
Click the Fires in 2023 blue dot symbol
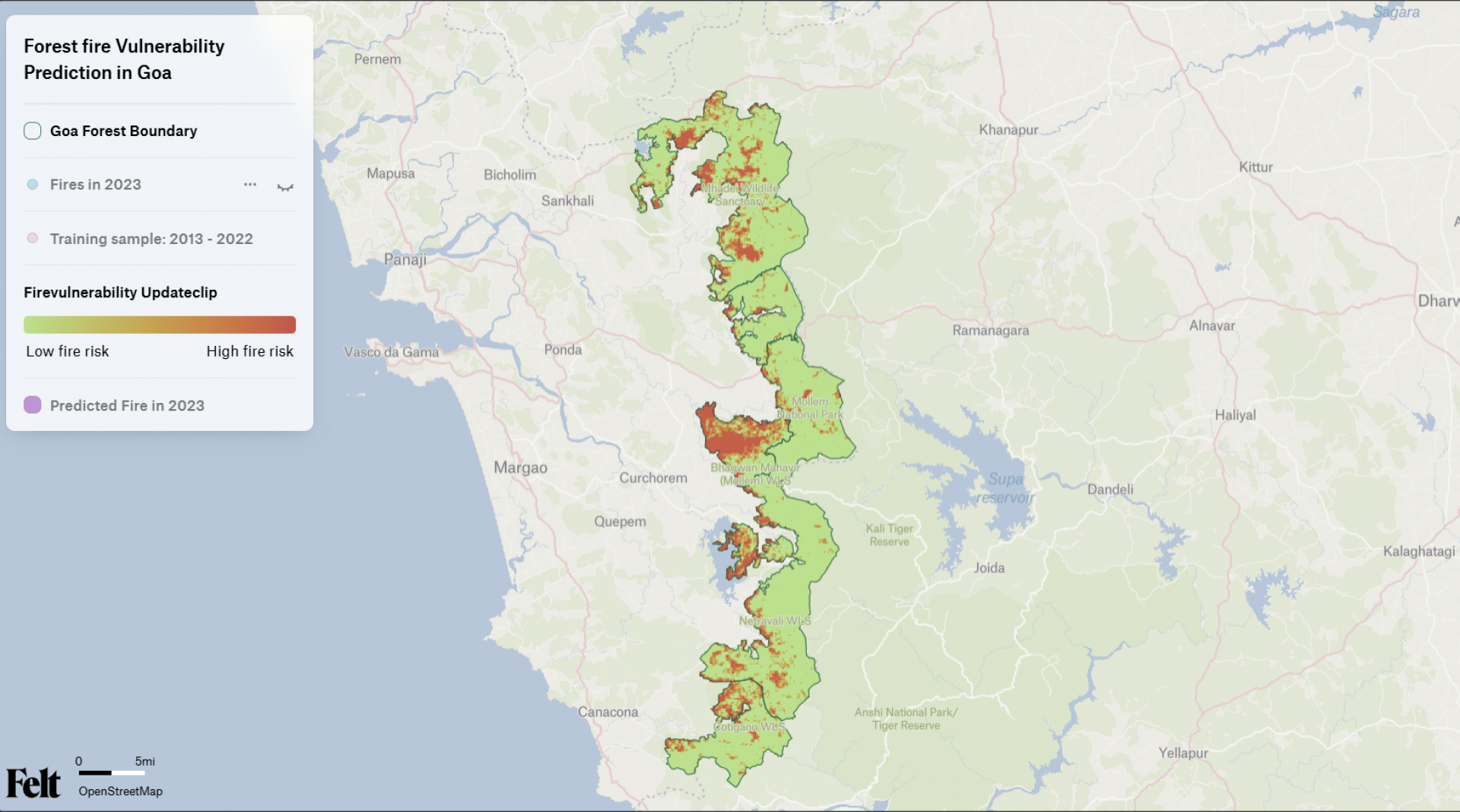(33, 185)
